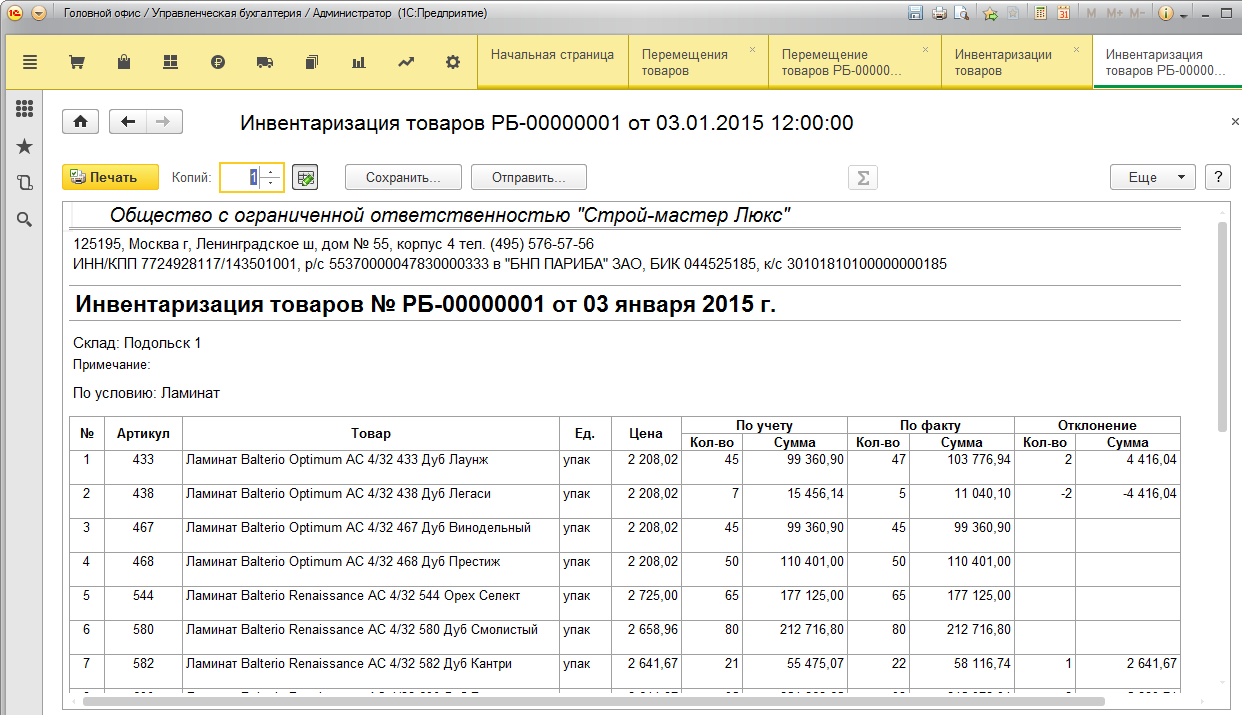1242x715 pixels.
Task: Click the Отправить... button
Action: point(529,177)
